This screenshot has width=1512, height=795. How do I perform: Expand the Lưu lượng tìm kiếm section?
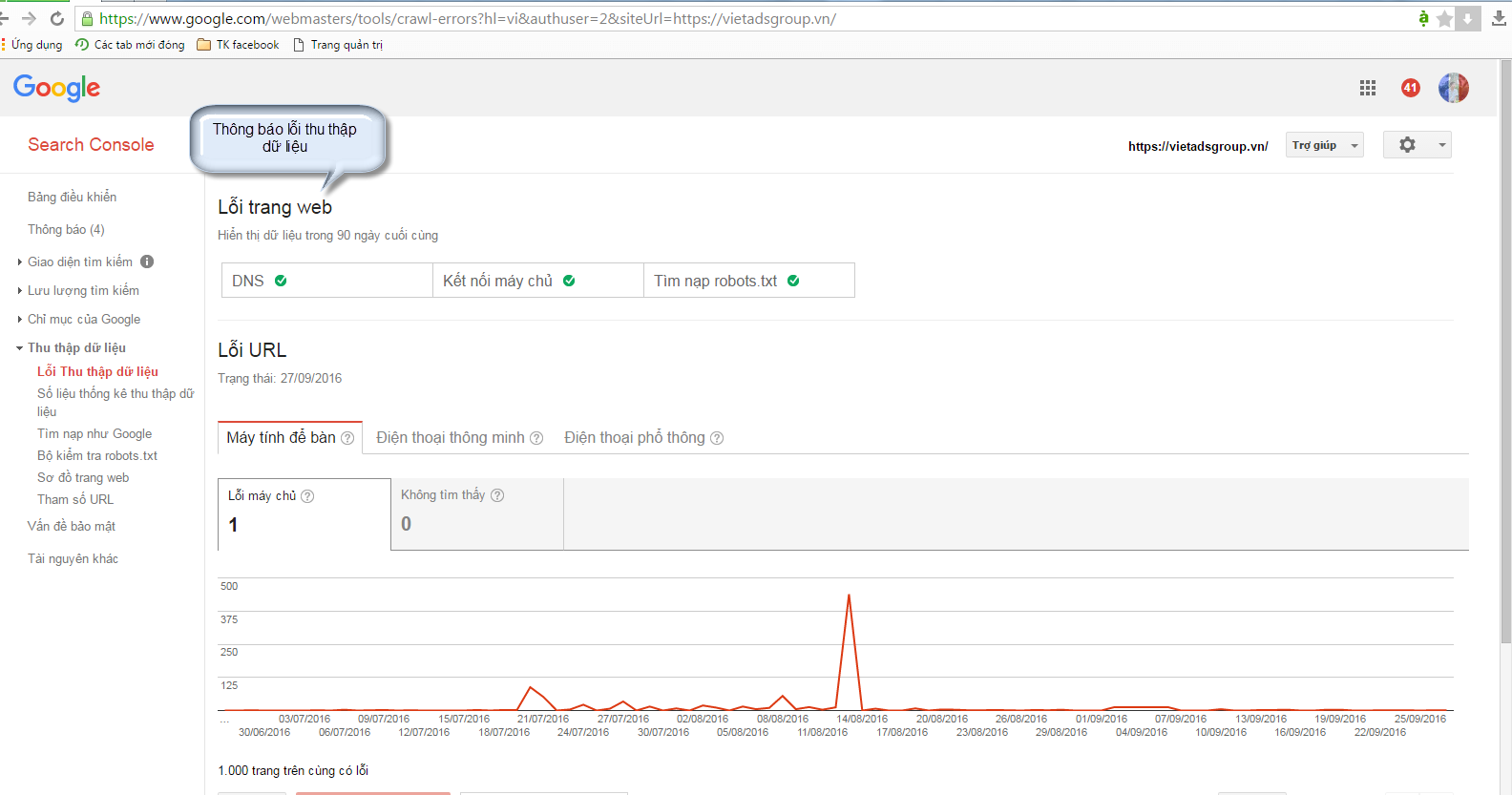tap(83, 290)
